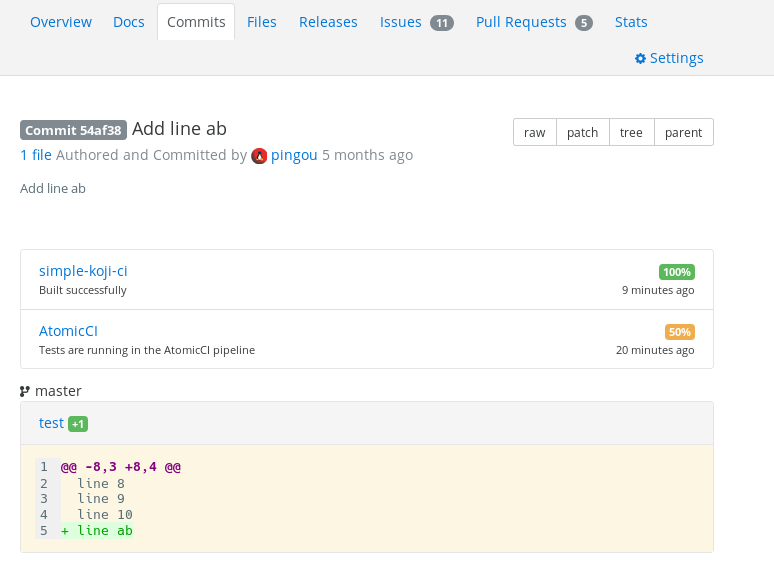Open the Releases tab

pyautogui.click(x=328, y=22)
